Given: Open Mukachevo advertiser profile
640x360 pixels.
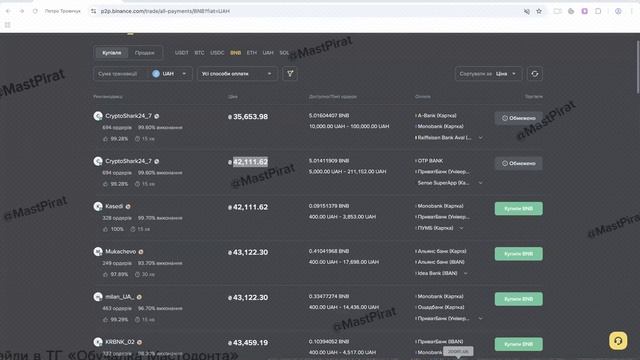Looking at the screenshot, I should 120,252.
